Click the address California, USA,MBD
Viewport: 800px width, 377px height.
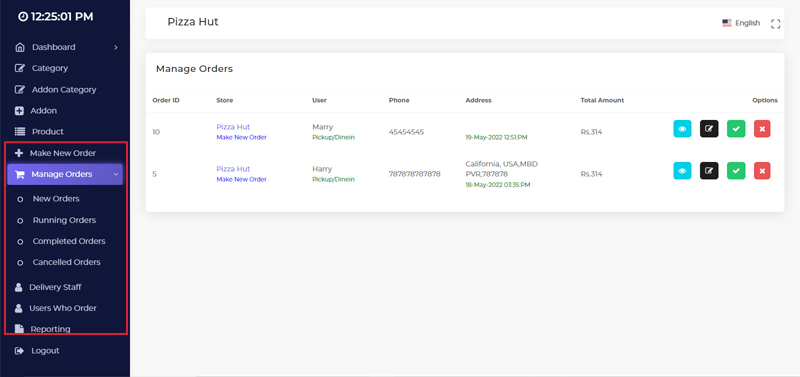pyautogui.click(x=502, y=164)
